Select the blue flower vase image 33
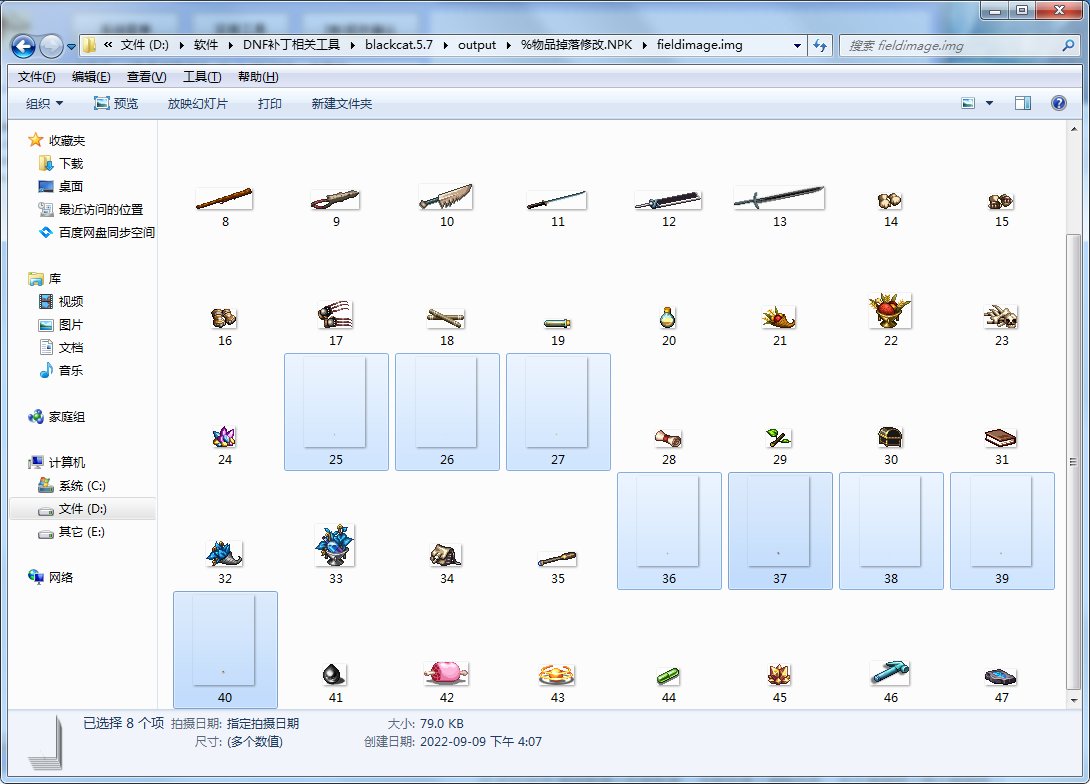 (x=334, y=545)
